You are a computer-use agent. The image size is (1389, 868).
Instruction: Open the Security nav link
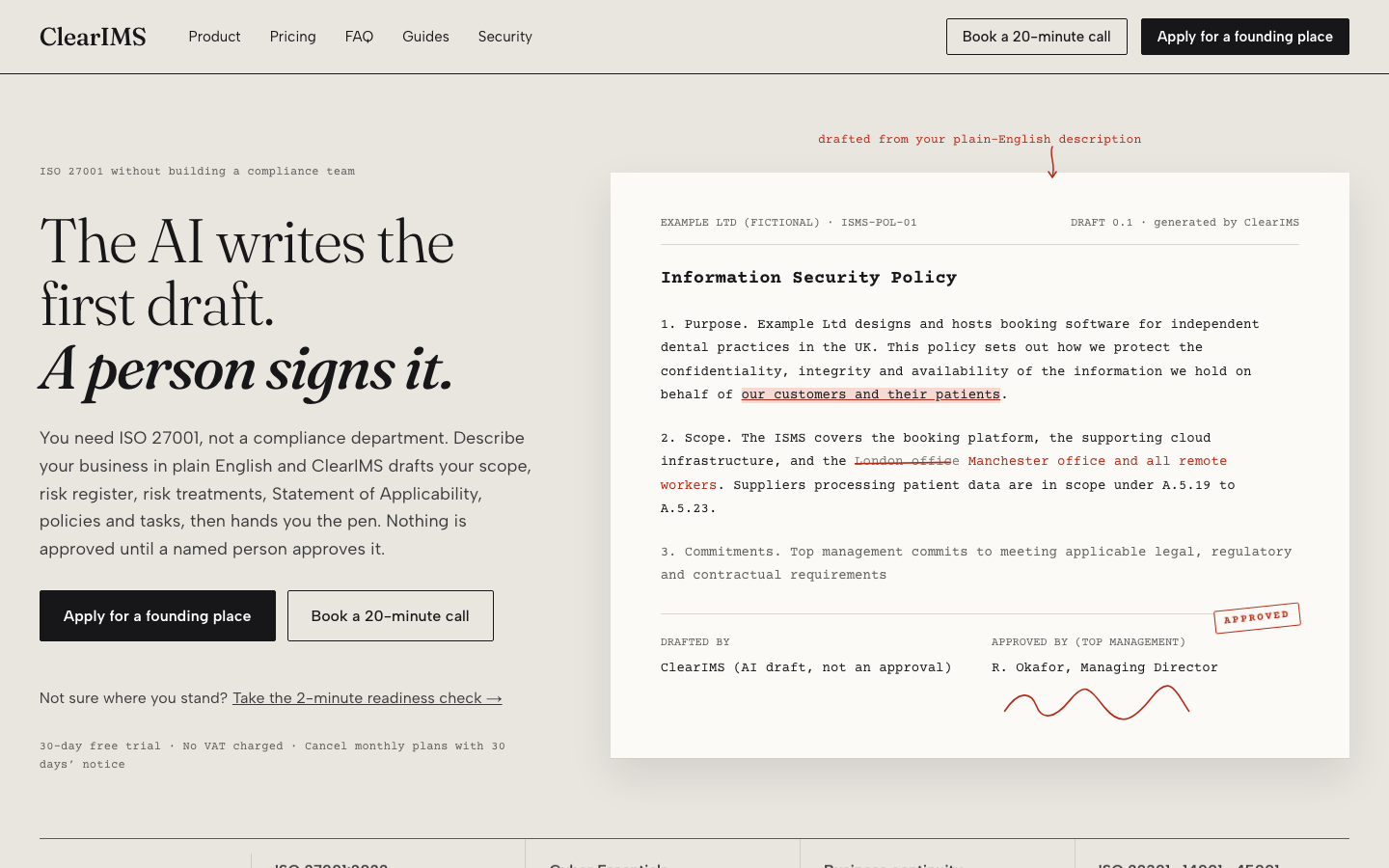tap(504, 37)
